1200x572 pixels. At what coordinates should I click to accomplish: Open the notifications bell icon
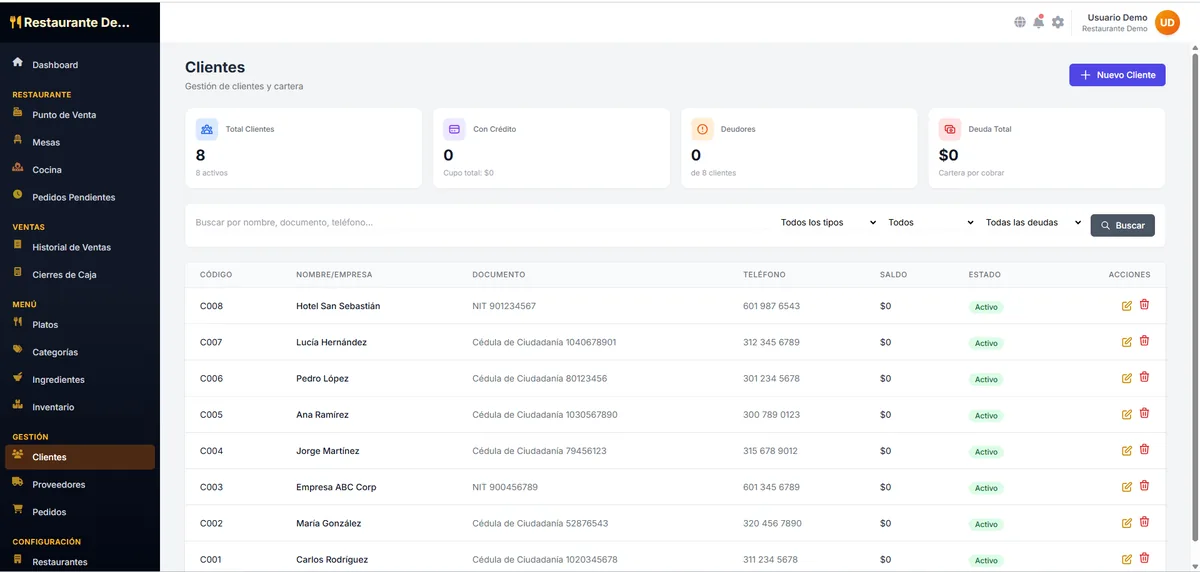[1038, 22]
